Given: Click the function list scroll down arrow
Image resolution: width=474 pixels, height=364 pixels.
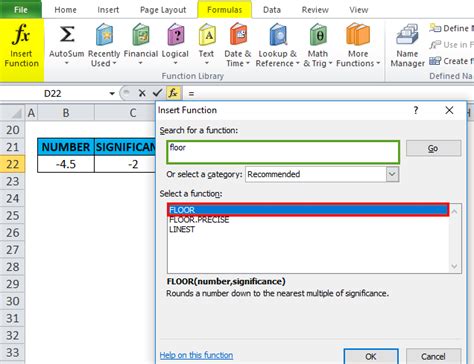Looking at the screenshot, I should point(454,266).
